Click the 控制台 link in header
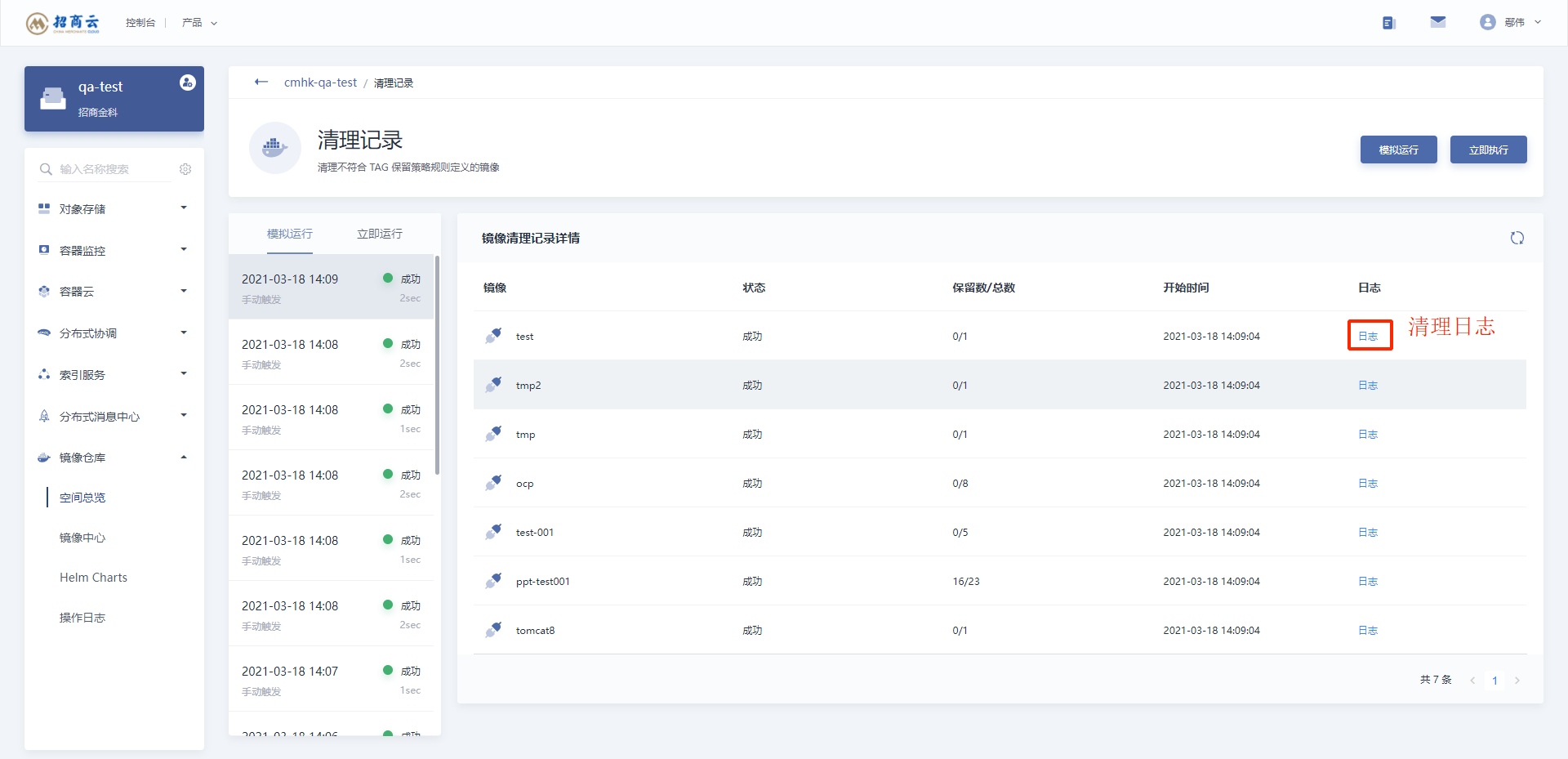1568x759 pixels. (140, 23)
